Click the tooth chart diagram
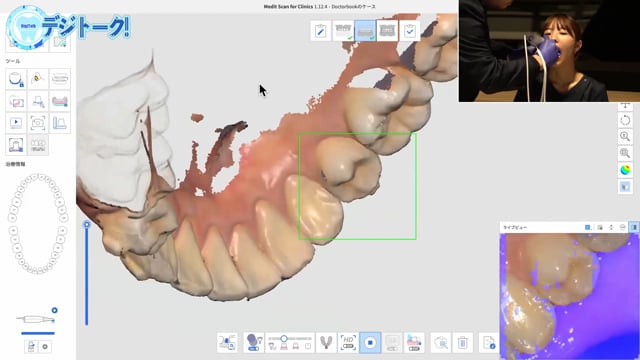 (x=38, y=224)
